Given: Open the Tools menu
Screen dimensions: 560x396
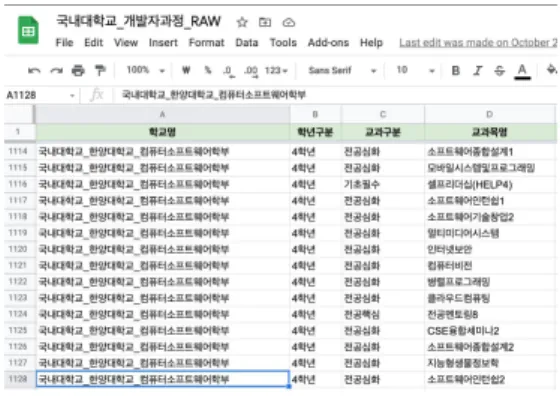Looking at the screenshot, I should [283, 42].
